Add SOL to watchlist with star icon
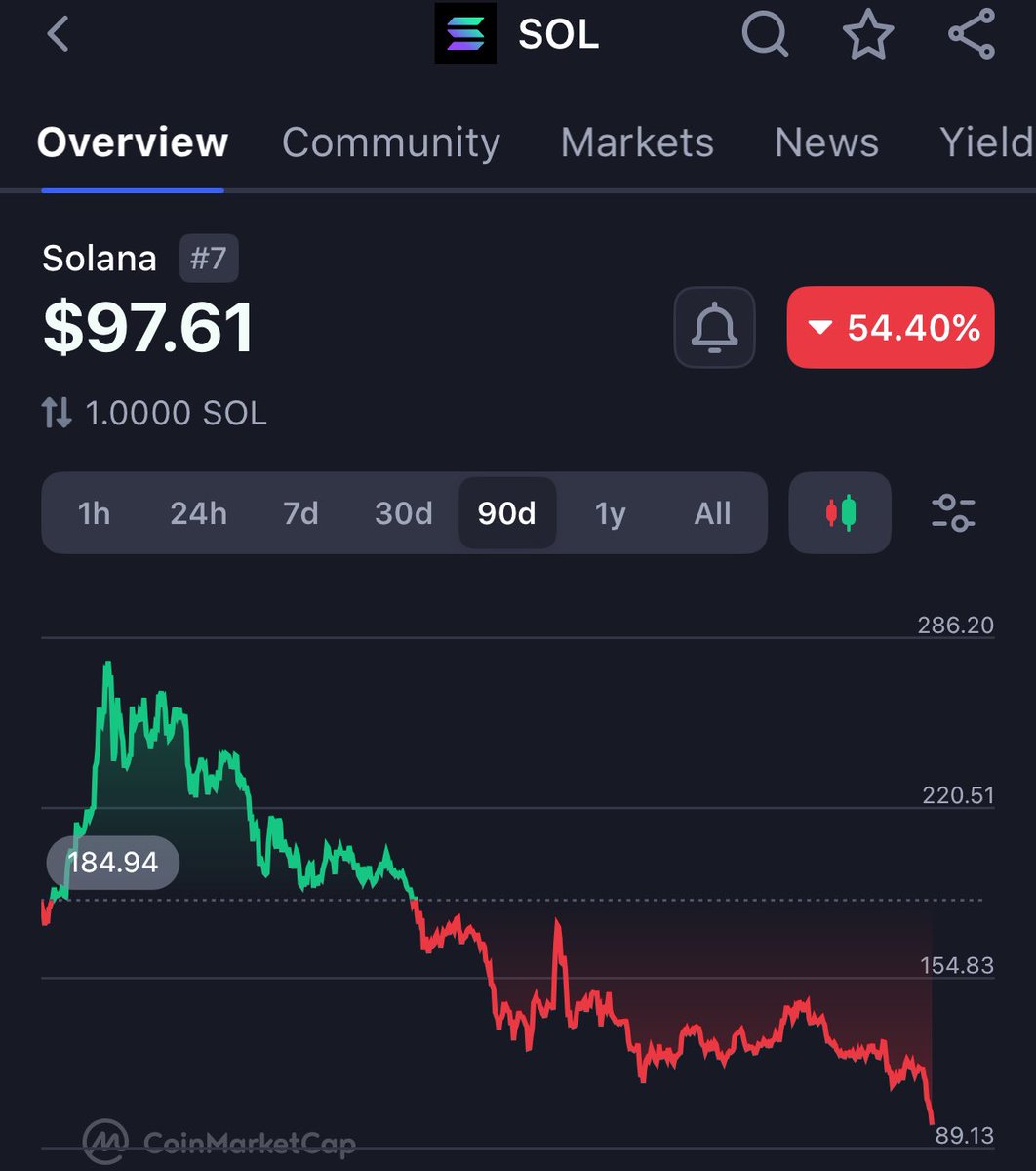The width and height of the screenshot is (1036, 1171). [x=868, y=35]
